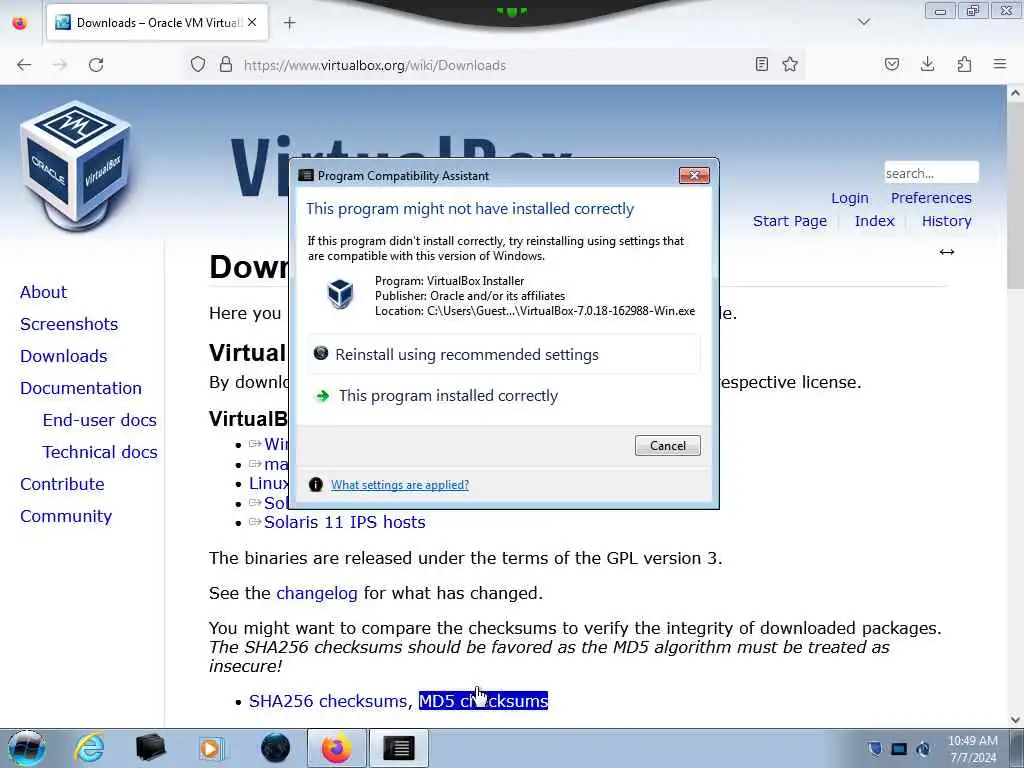Open tracking protection shield icon
Image resolution: width=1024 pixels, height=768 pixels.
coord(198,64)
